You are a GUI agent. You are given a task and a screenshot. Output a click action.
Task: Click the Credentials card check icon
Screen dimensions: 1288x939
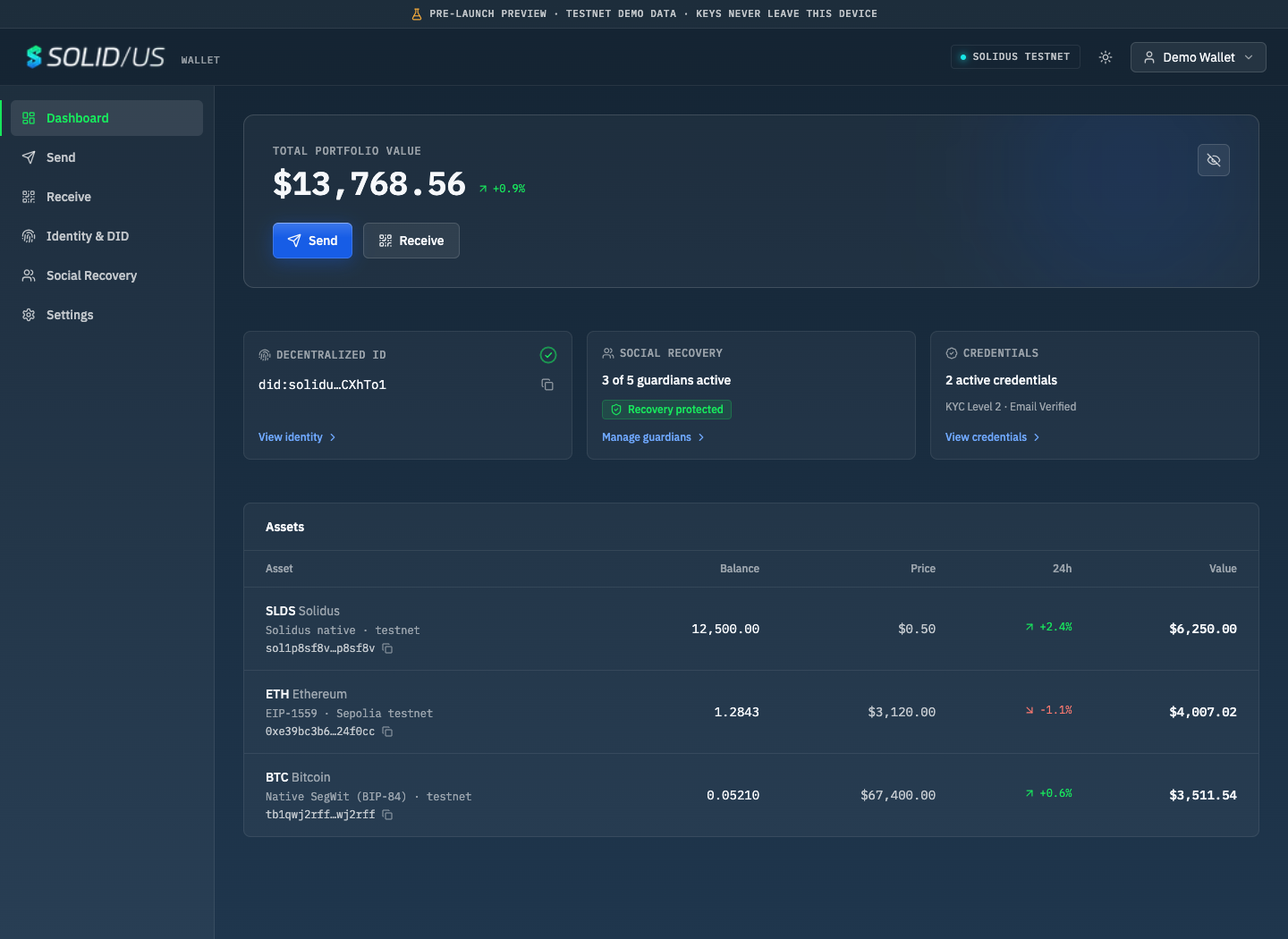point(952,353)
